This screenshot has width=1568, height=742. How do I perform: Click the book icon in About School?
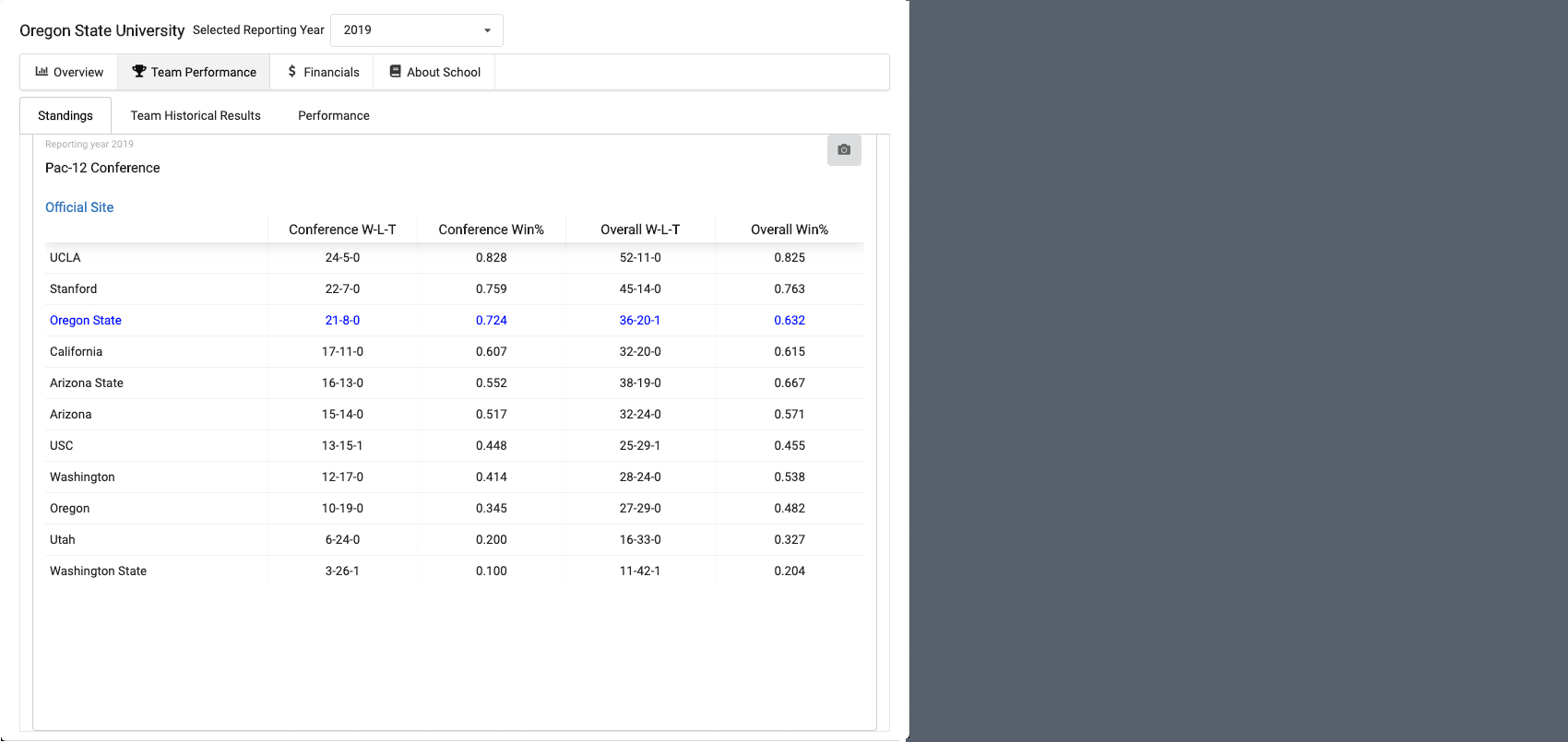395,71
